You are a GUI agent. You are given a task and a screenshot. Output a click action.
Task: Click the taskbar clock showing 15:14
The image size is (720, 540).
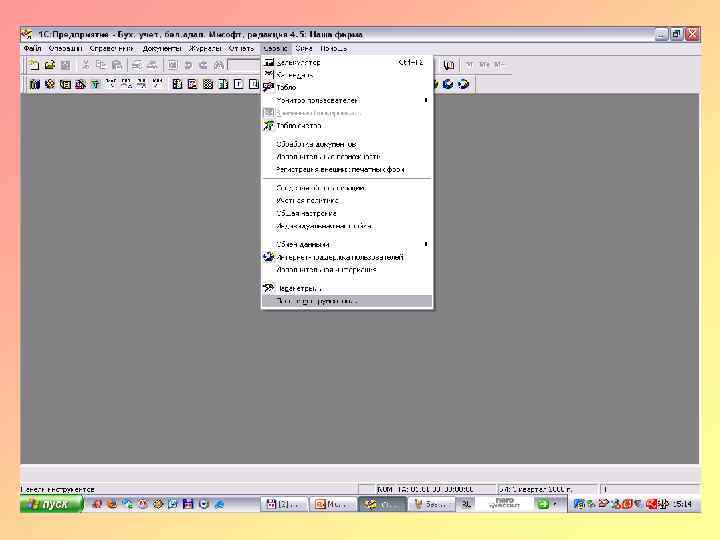click(683, 504)
